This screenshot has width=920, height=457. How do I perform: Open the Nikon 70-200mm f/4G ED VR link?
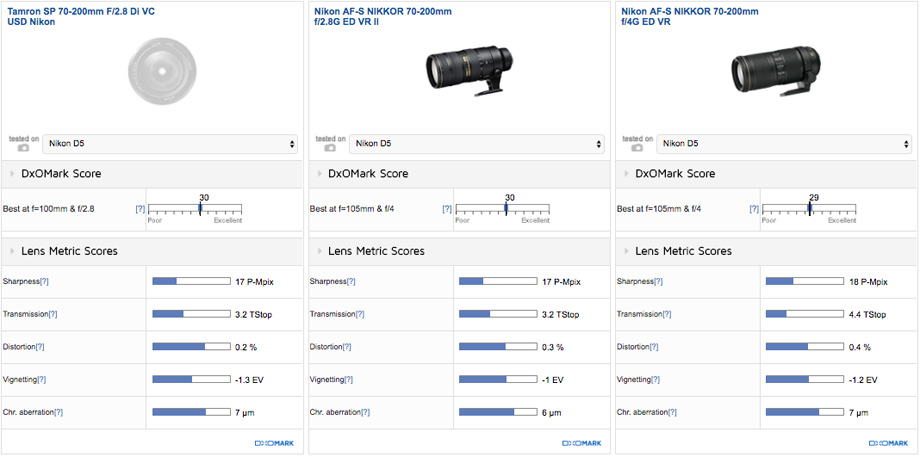[x=690, y=17]
